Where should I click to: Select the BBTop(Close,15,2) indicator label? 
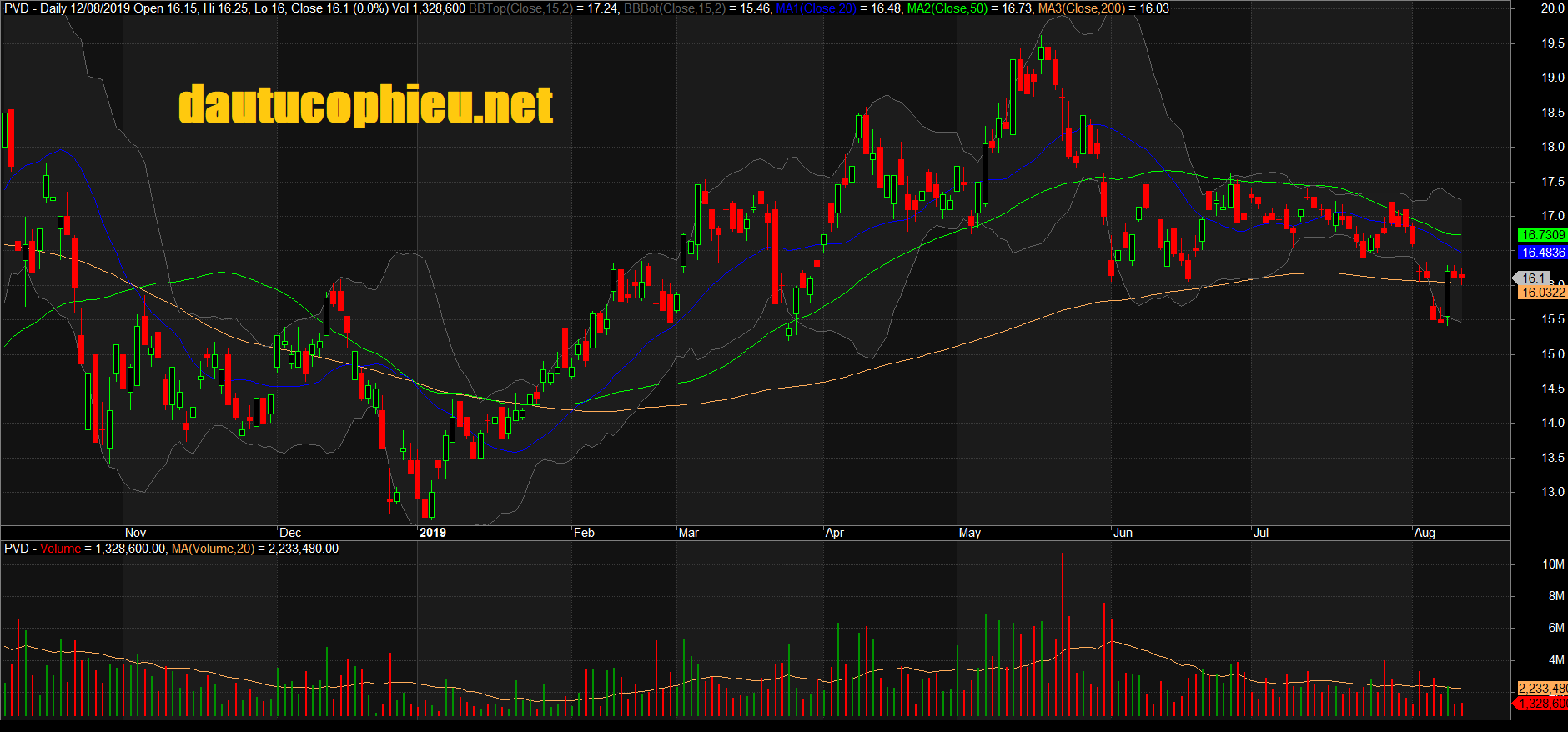tap(520, 8)
